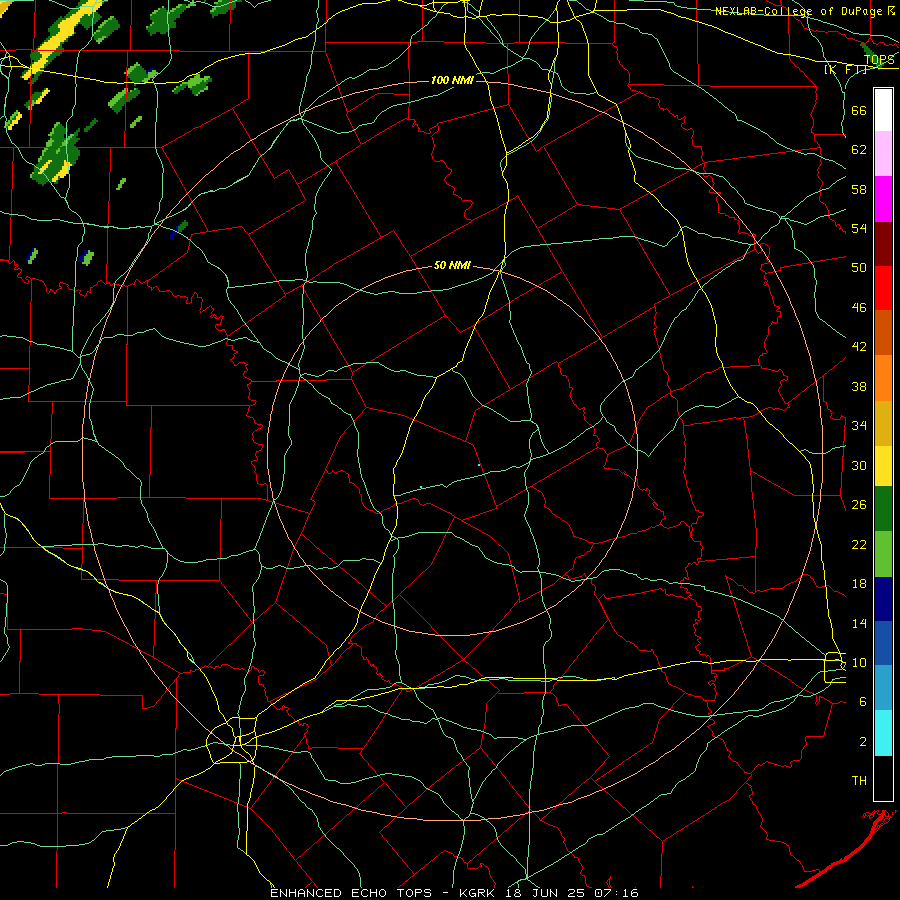The height and width of the screenshot is (900, 900).
Task: Click the 07:16 timestamp
Action: tap(619, 893)
